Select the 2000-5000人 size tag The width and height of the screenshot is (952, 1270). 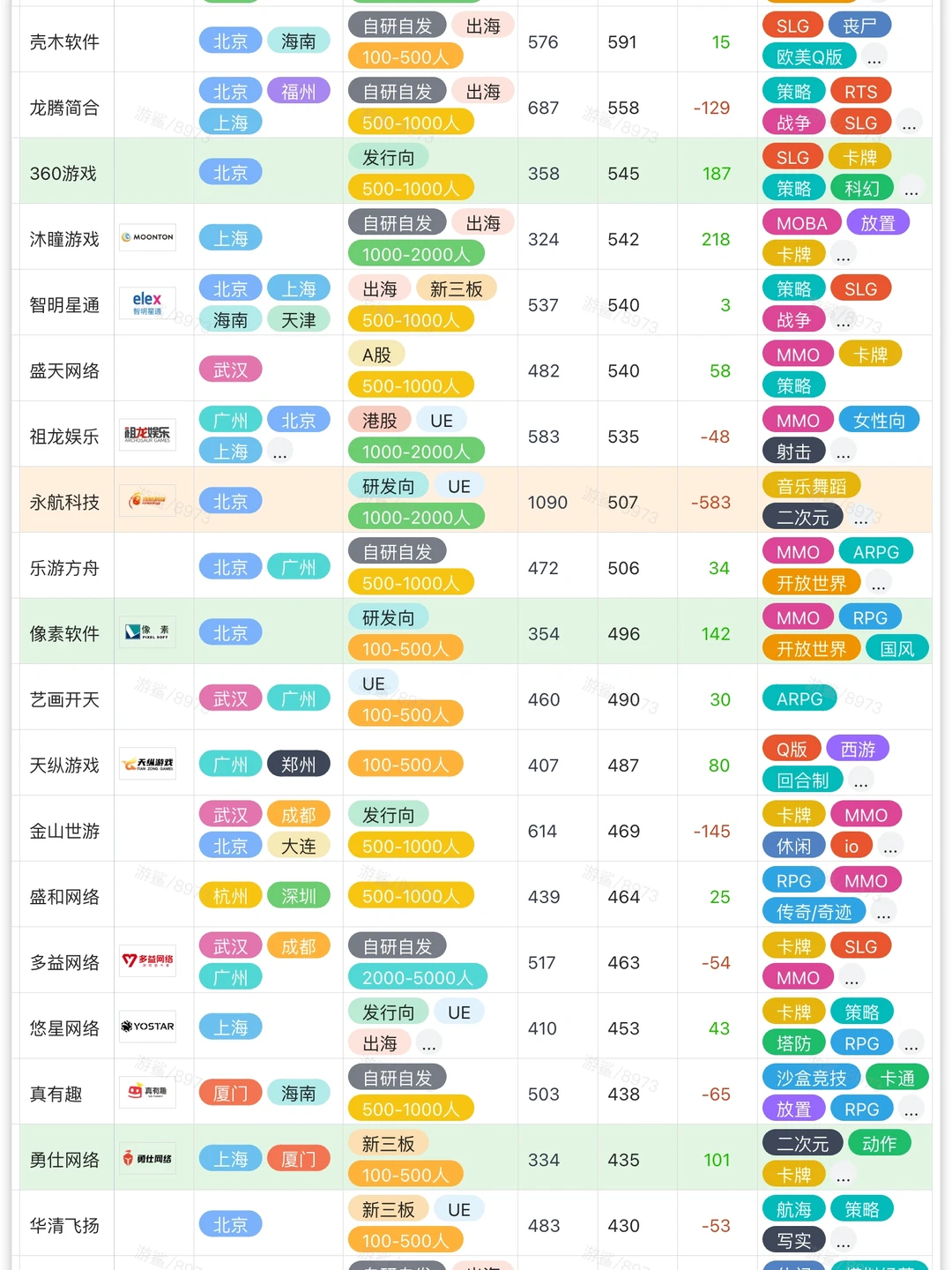tap(417, 977)
